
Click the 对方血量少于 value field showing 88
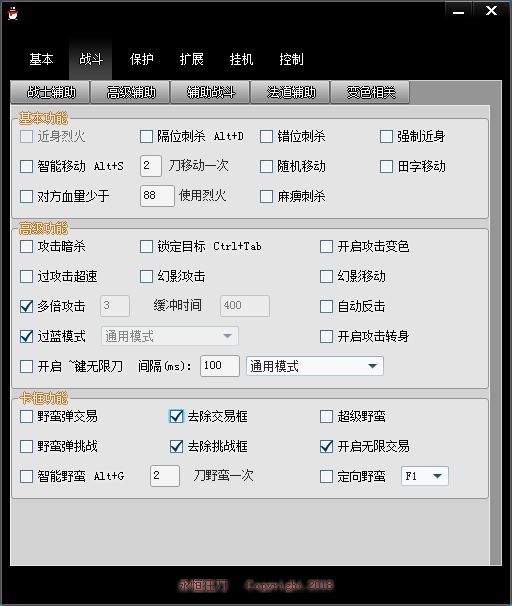pyautogui.click(x=157, y=196)
